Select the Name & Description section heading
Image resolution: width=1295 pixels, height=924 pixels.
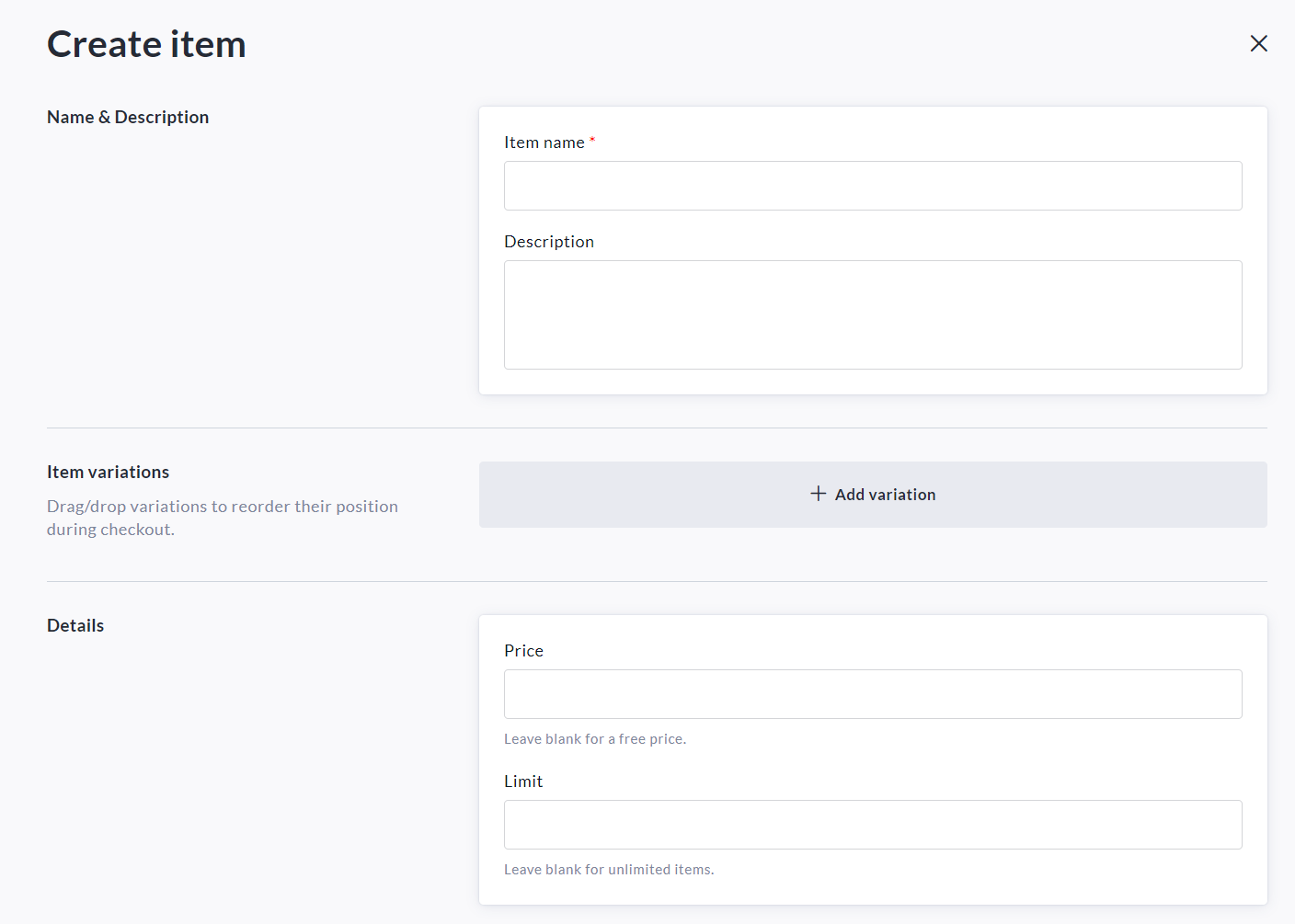point(128,117)
